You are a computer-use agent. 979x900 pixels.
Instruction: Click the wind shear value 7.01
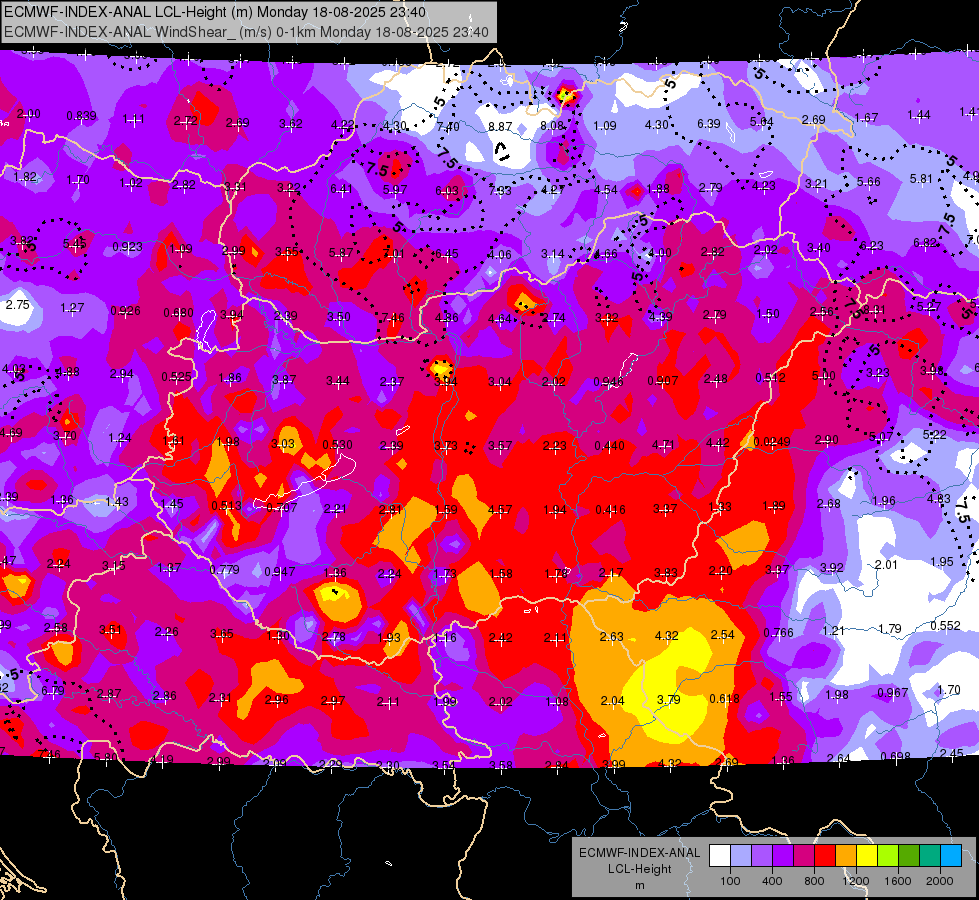[x=393, y=254]
